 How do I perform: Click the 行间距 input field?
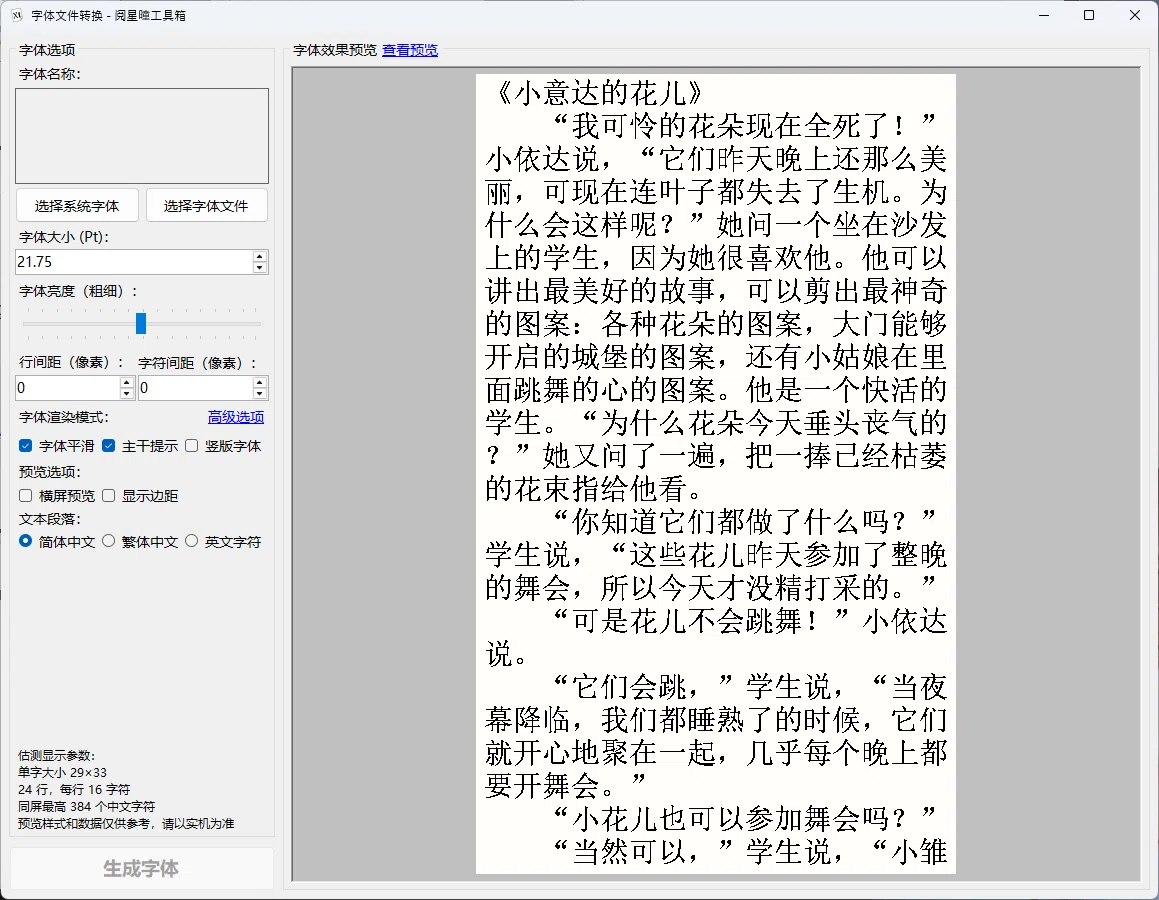click(x=67, y=388)
